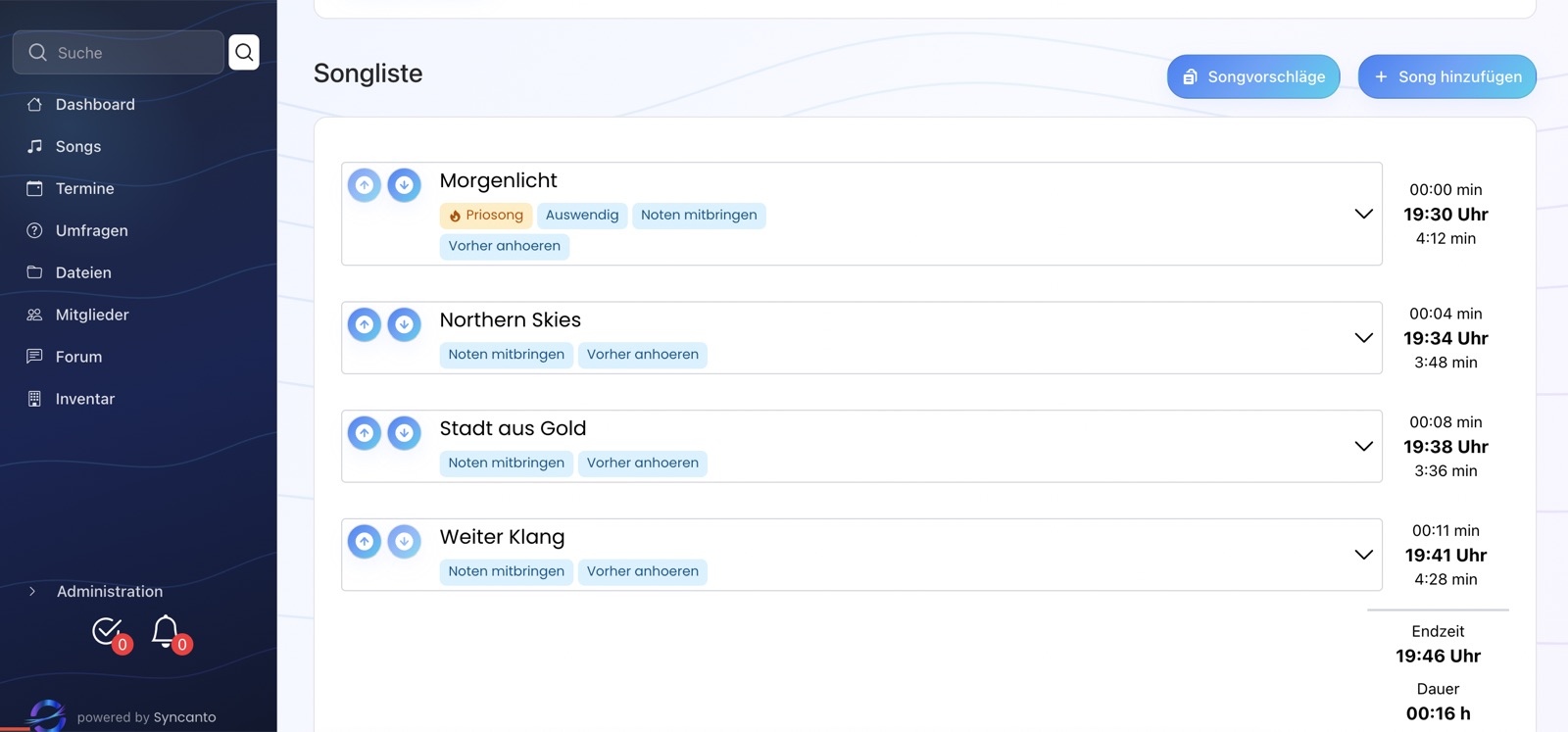Move Northern Skies up in the list
This screenshot has height=732, width=1568.
[365, 324]
